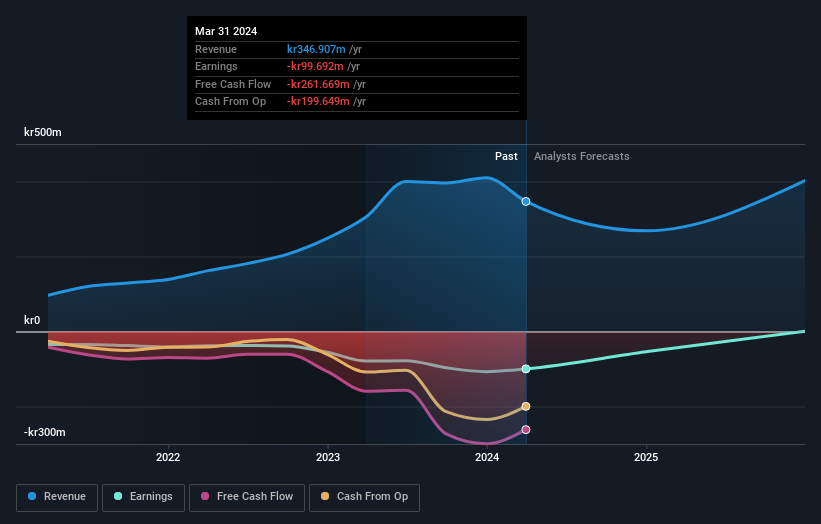This screenshot has width=821, height=524.
Task: Click the Earnings row label in tooltip
Action: point(216,66)
